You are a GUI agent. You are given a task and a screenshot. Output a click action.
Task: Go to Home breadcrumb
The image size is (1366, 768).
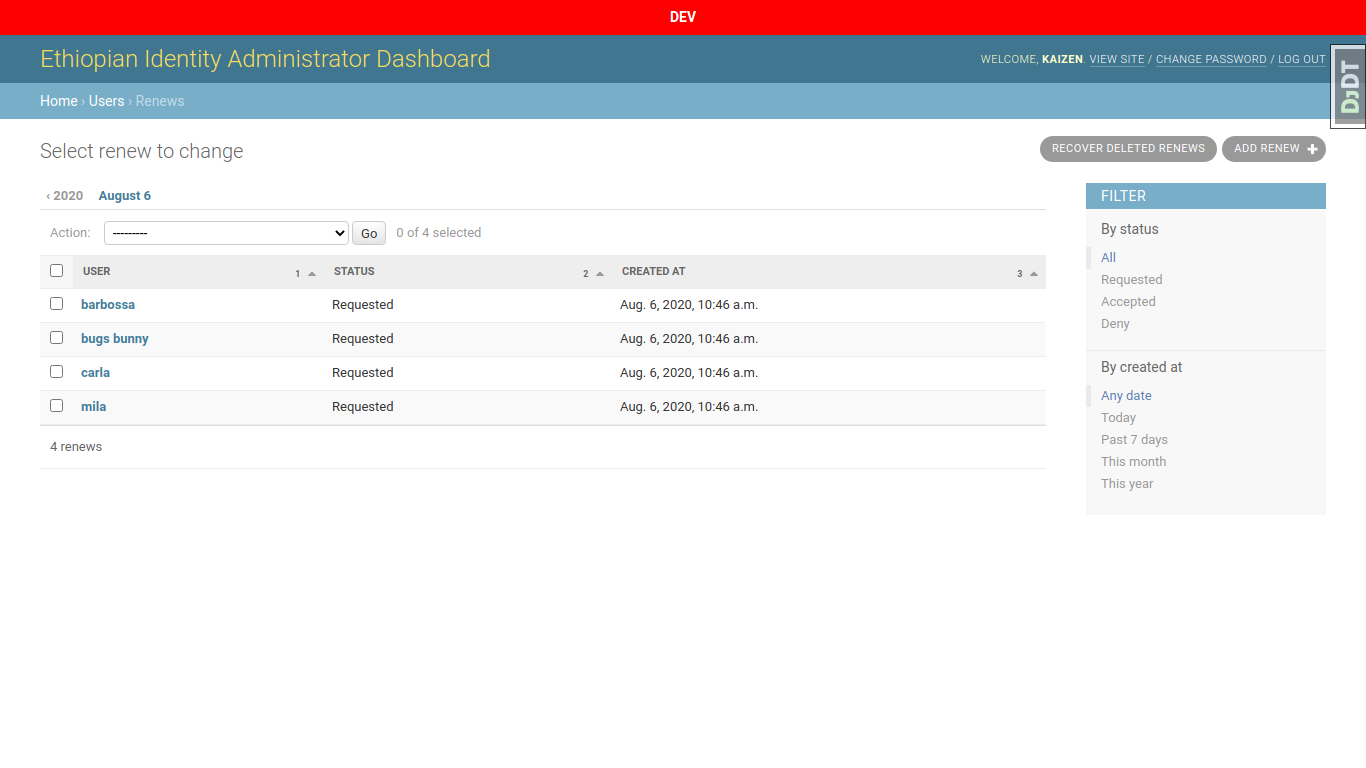pyautogui.click(x=59, y=101)
